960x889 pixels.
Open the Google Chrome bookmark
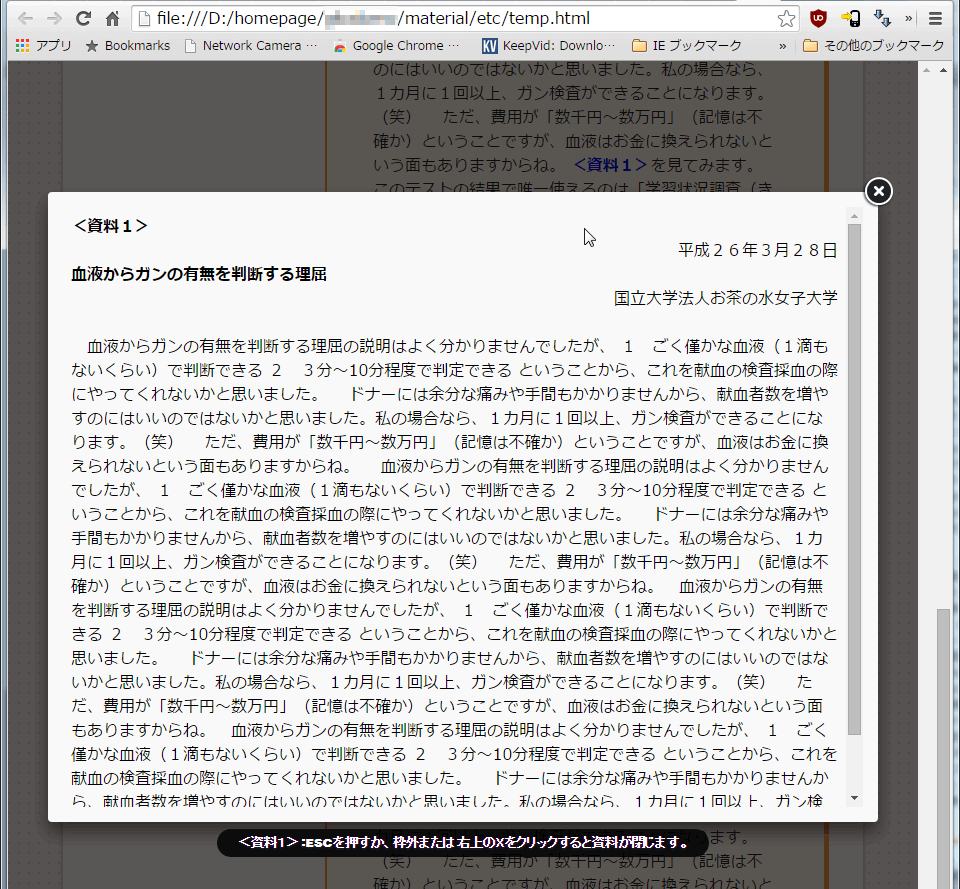396,45
